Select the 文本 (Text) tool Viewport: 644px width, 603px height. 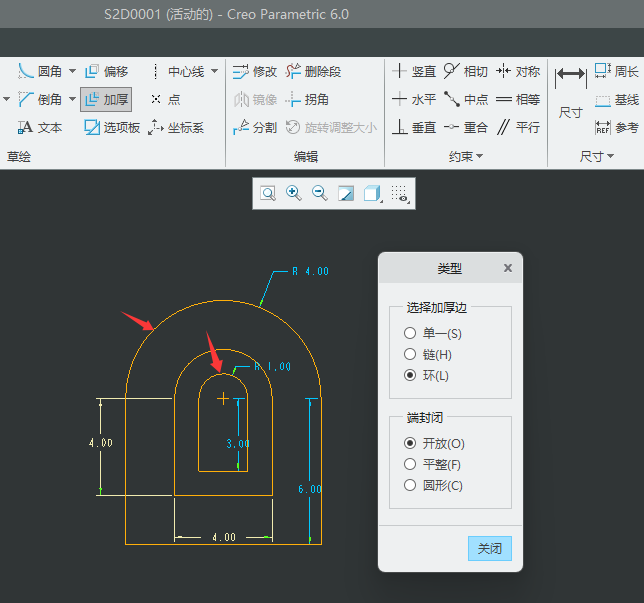[x=40, y=127]
